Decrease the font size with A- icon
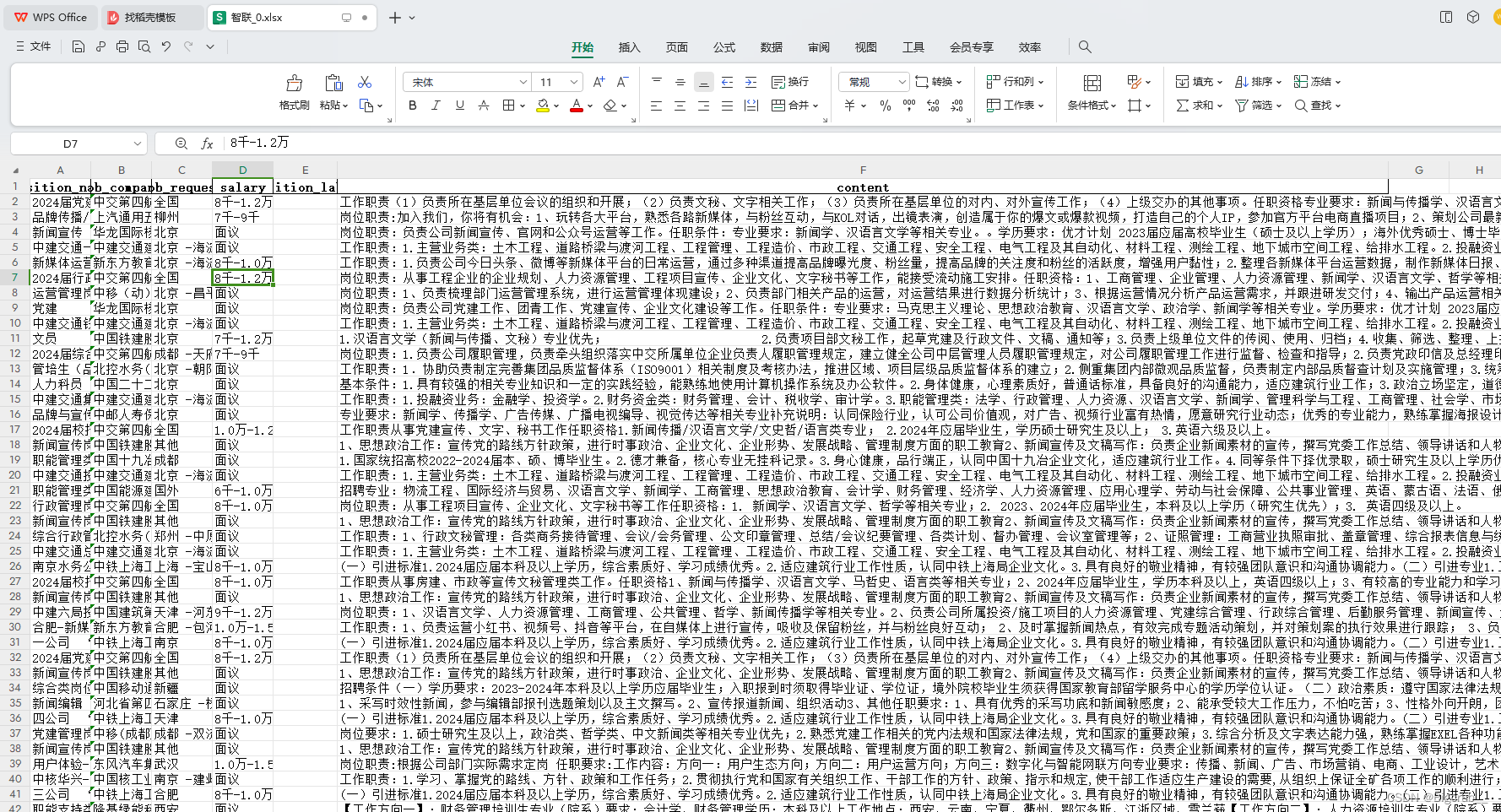Screen dimensions: 1501x812 (622, 82)
